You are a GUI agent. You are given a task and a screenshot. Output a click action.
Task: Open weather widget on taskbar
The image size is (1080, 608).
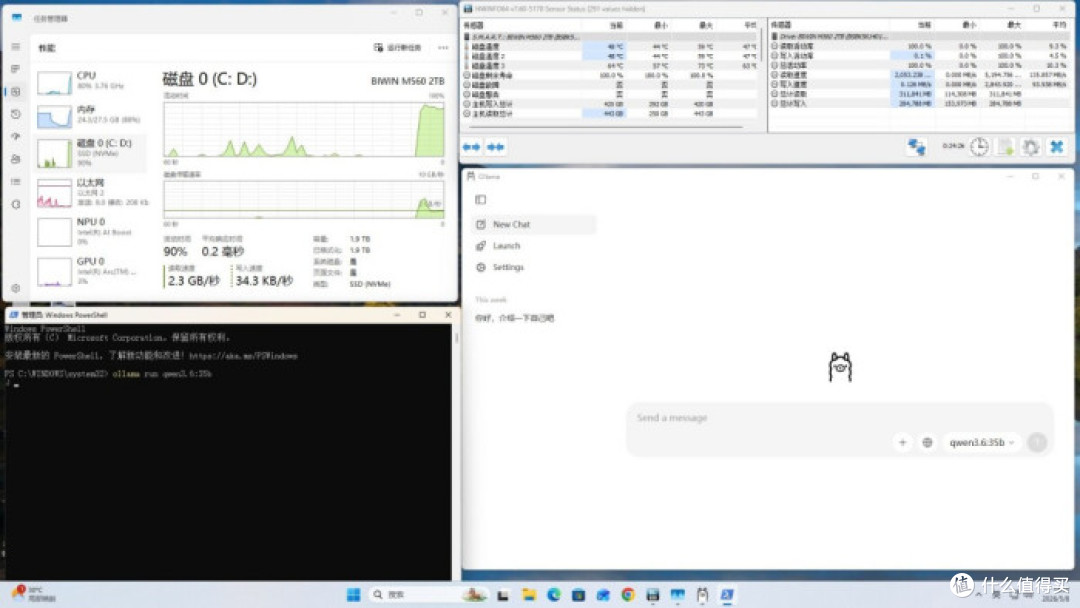(34, 595)
